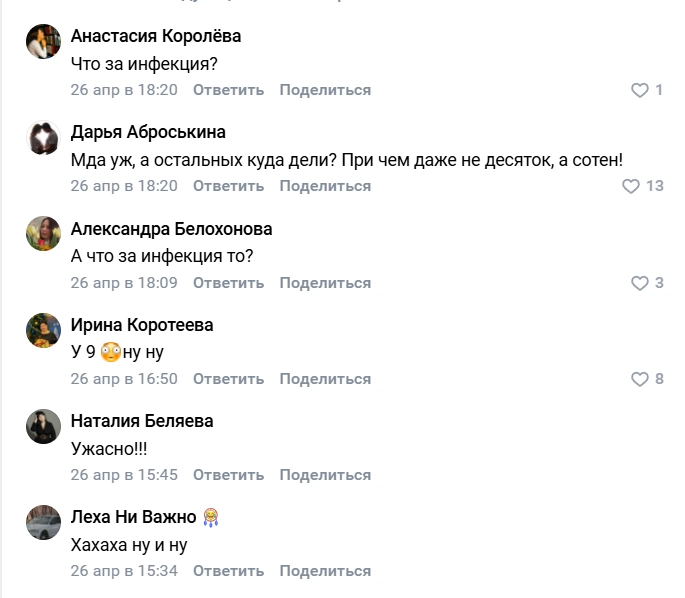Open Наталия Беляева's profile name link

tap(142, 421)
